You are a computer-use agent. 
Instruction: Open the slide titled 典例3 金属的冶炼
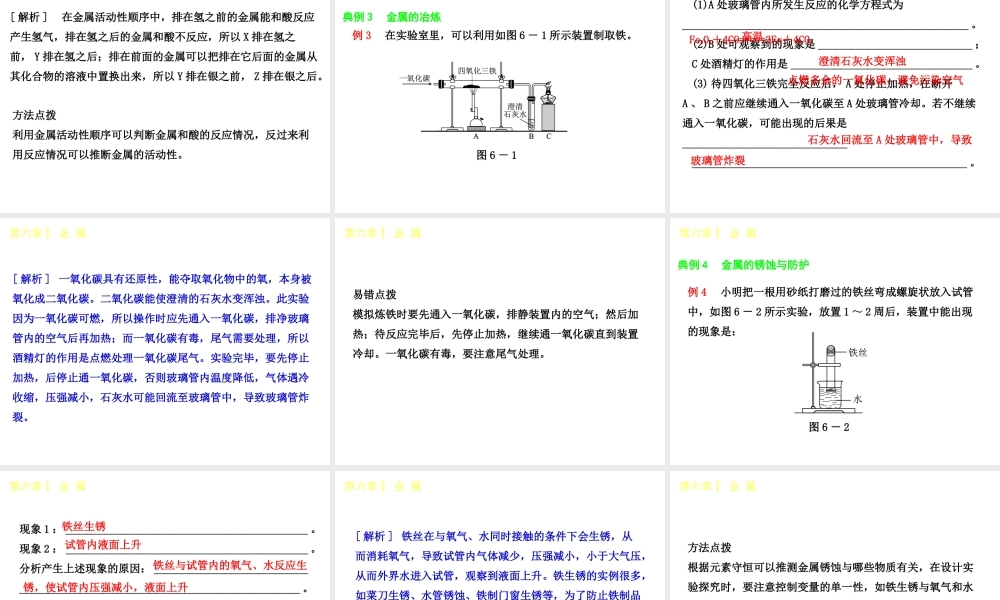tap(499, 106)
